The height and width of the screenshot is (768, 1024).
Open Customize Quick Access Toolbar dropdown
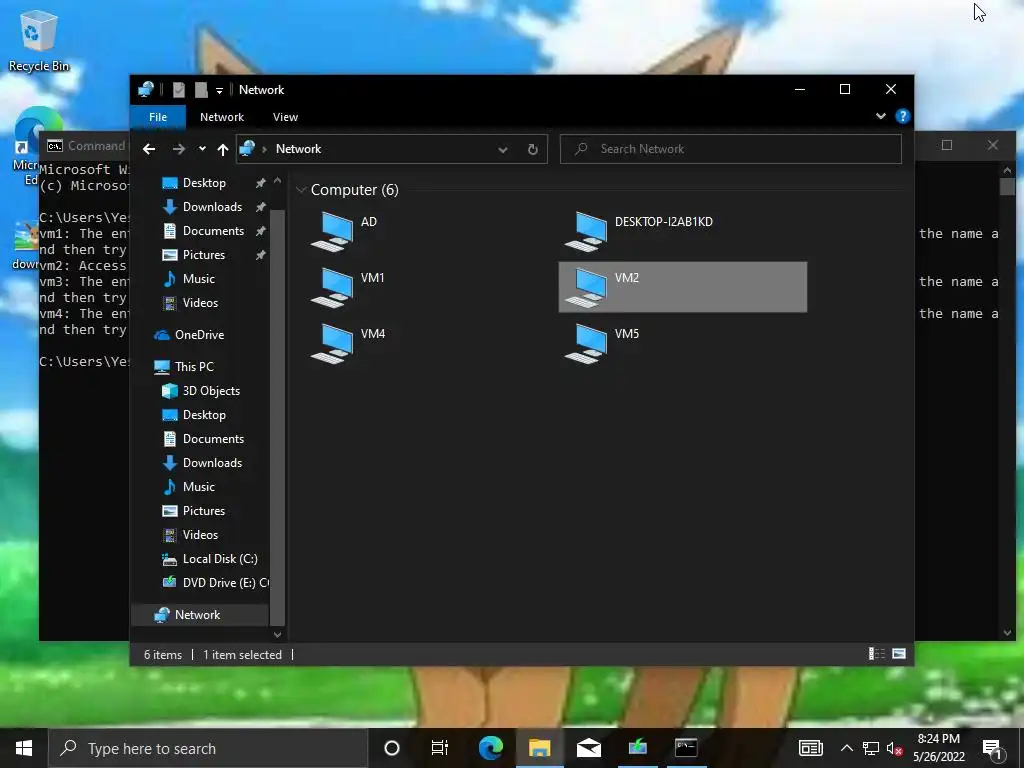click(x=219, y=91)
